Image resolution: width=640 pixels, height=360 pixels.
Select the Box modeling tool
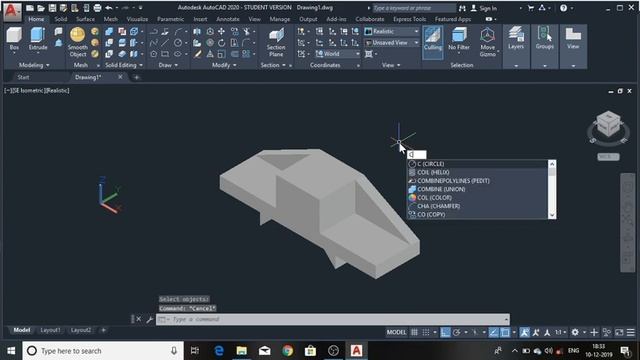point(14,39)
